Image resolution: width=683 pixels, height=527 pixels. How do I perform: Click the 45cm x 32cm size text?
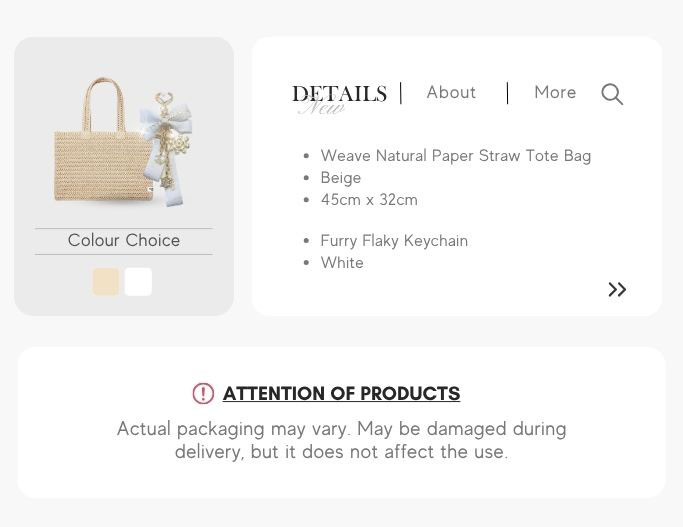click(x=369, y=199)
